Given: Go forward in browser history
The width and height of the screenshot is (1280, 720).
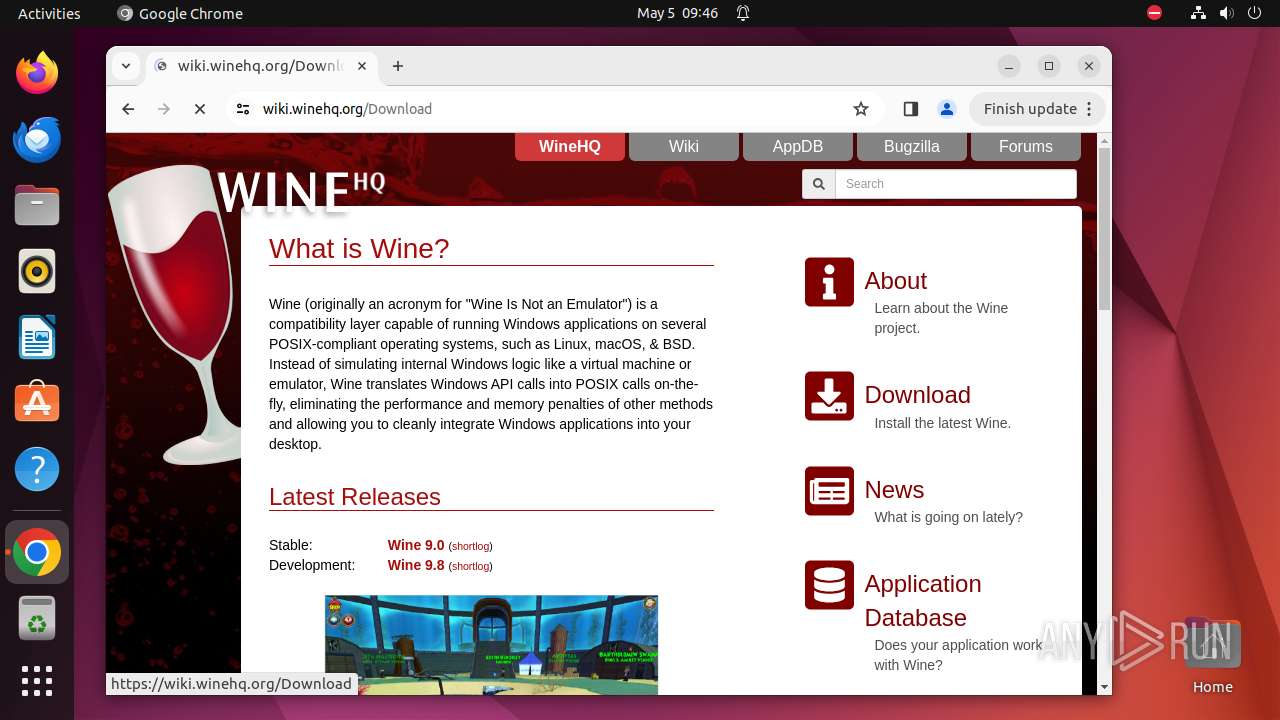Looking at the screenshot, I should pyautogui.click(x=164, y=109).
